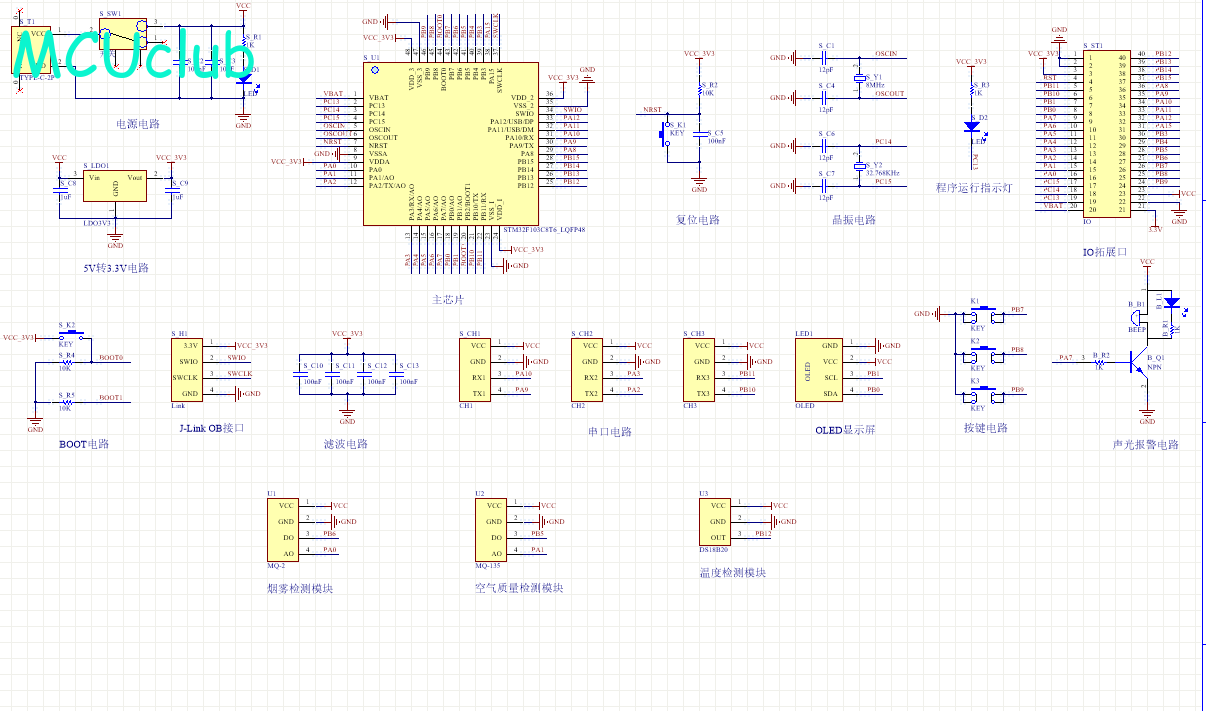Image resolution: width=1206 pixels, height=711 pixels.
Task: Click the S_SW1 power switch symbol
Action: click(x=125, y=35)
